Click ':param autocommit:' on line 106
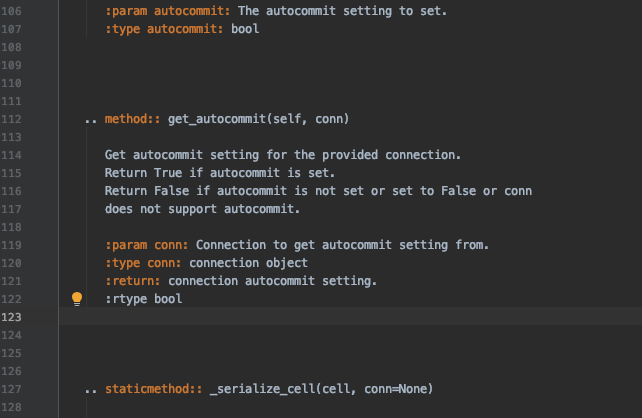The height and width of the screenshot is (418, 642). pyautogui.click(x=167, y=11)
